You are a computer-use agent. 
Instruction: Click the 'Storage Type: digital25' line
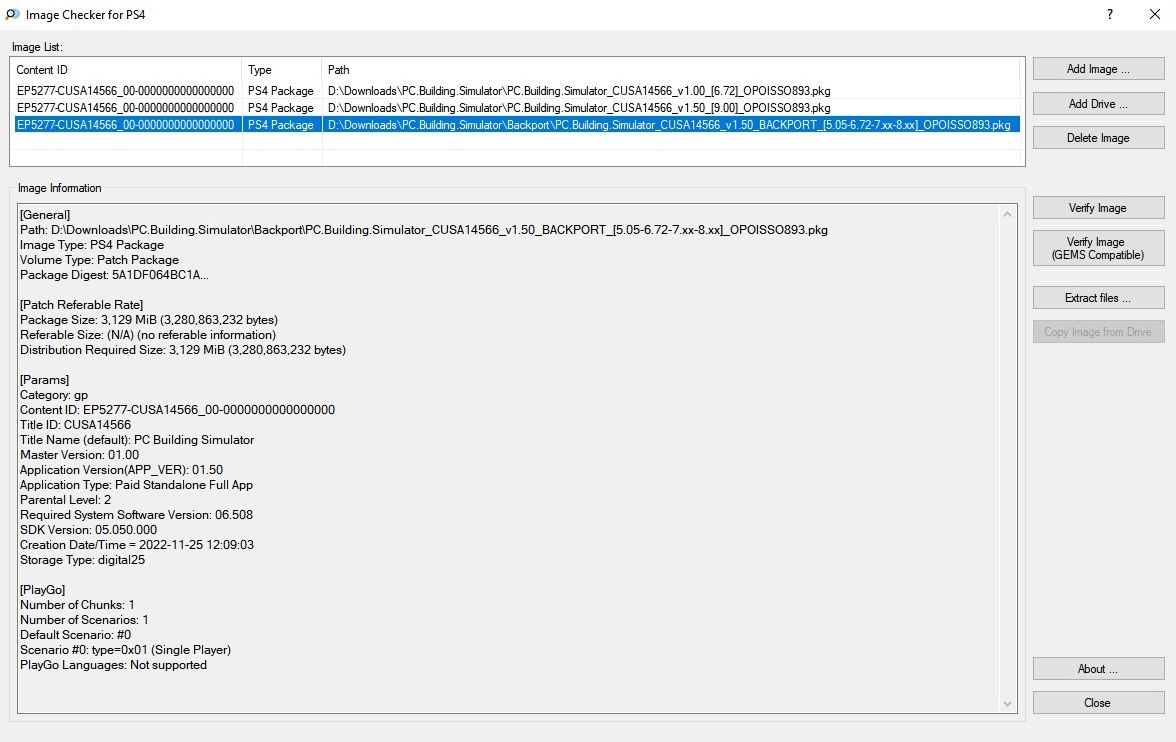pos(82,560)
